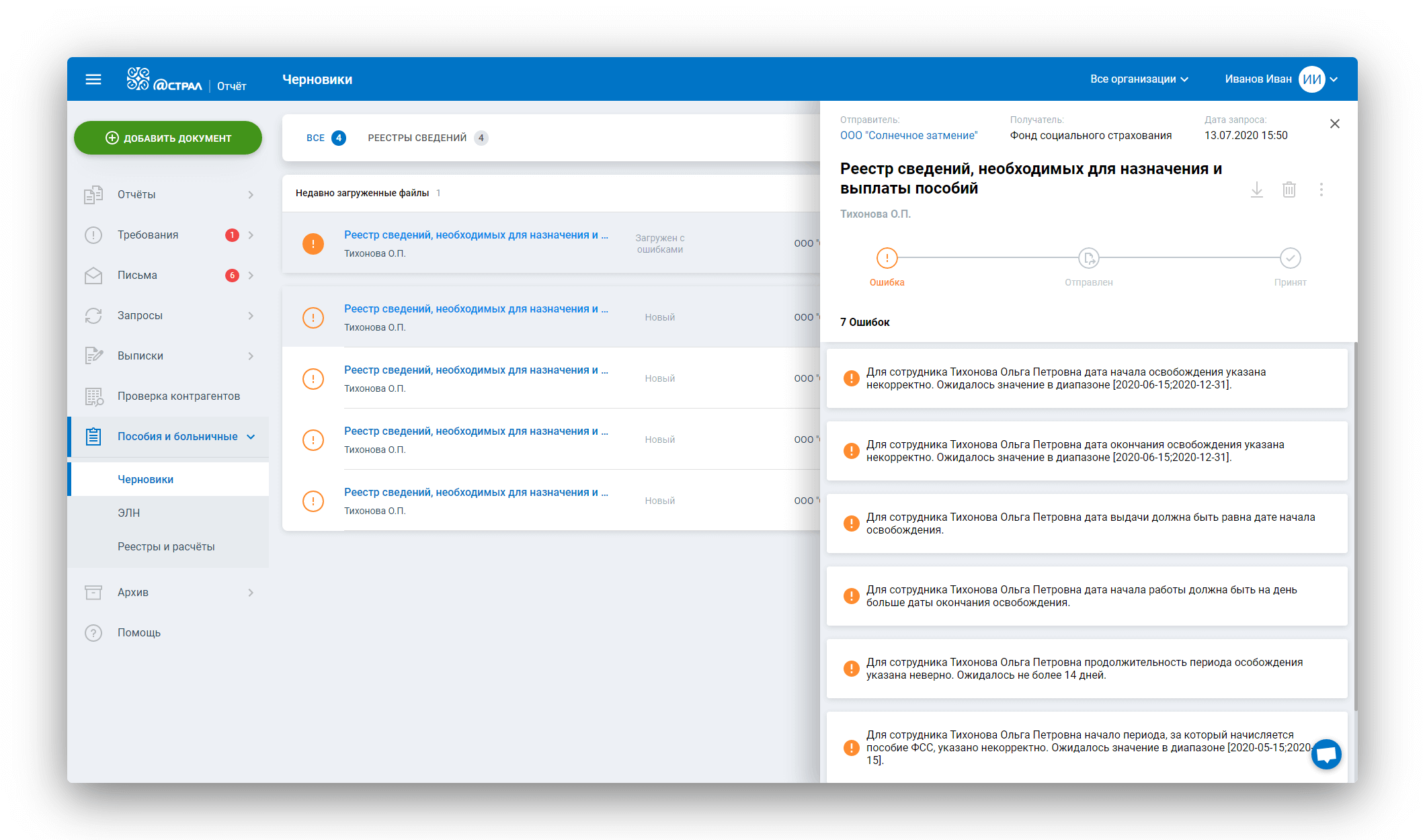Click the Иванов Иван user name
The height and width of the screenshot is (840, 1425).
coord(1258,79)
